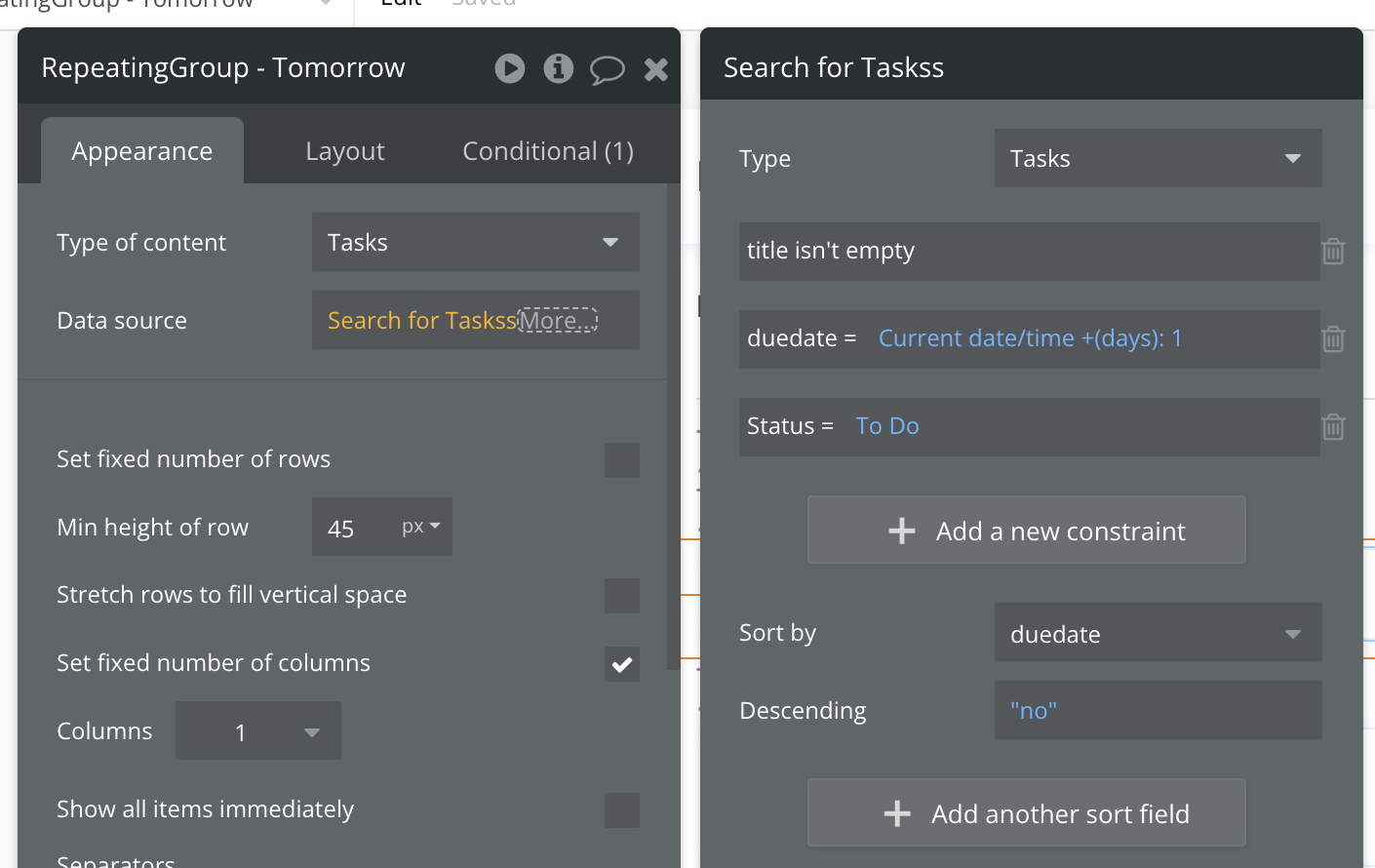
Task: Uncheck Set fixed number of columns
Action: (621, 664)
